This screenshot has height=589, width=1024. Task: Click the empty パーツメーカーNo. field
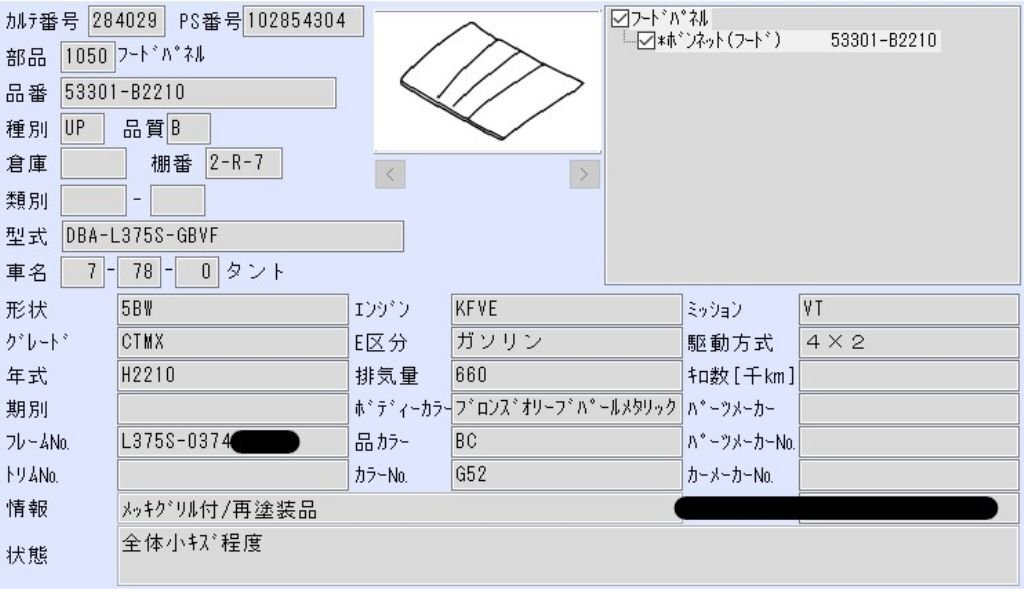pos(909,442)
